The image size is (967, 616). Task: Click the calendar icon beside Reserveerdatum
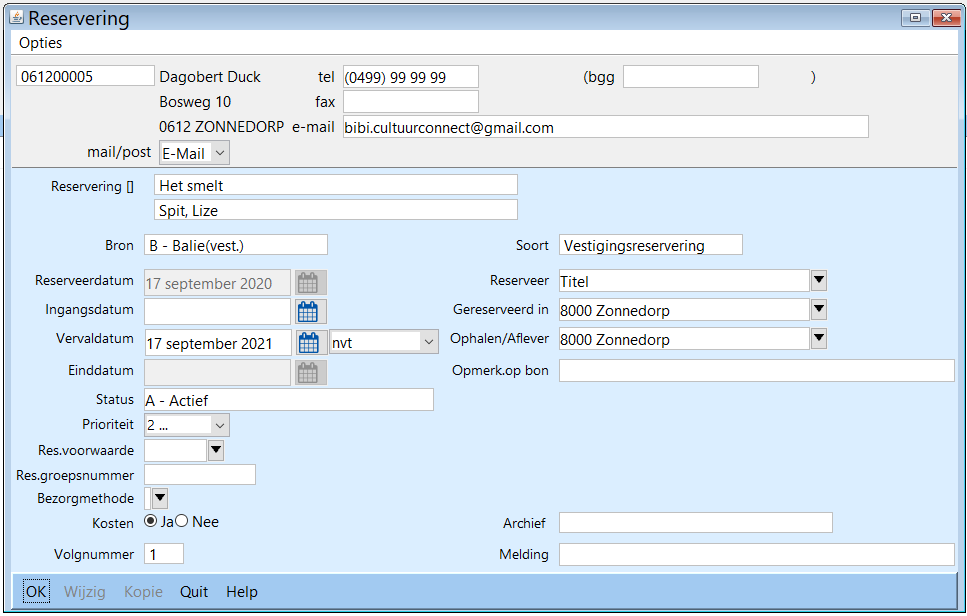point(311,283)
